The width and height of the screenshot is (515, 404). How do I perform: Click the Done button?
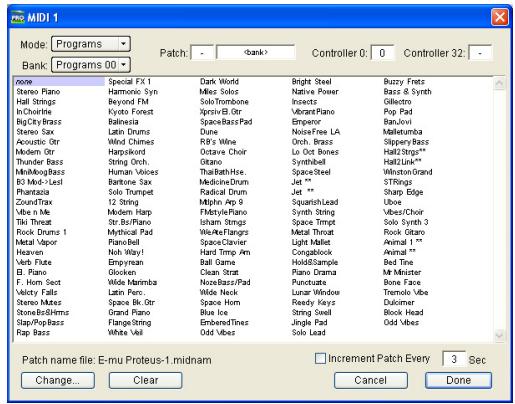tap(458, 380)
